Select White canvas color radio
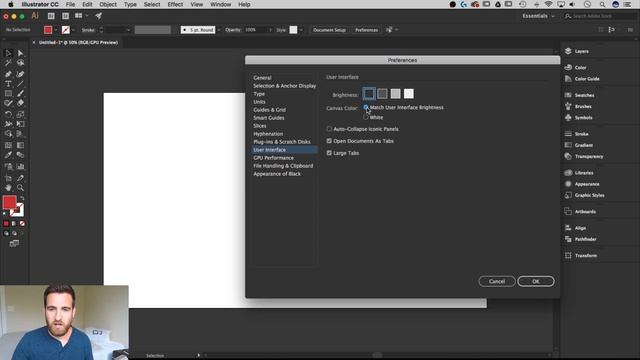The height and width of the screenshot is (360, 640). tap(366, 117)
